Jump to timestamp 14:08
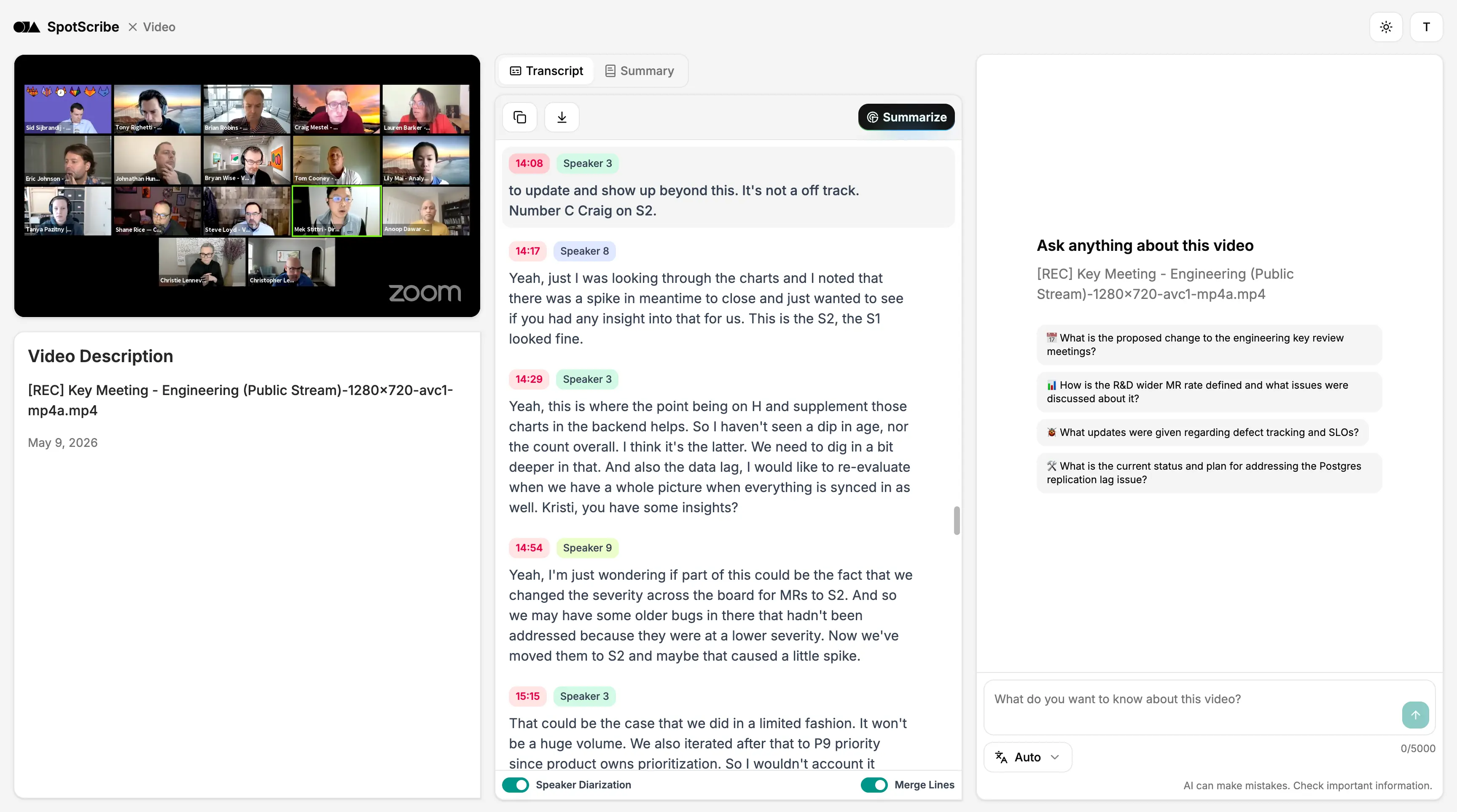 tap(529, 164)
